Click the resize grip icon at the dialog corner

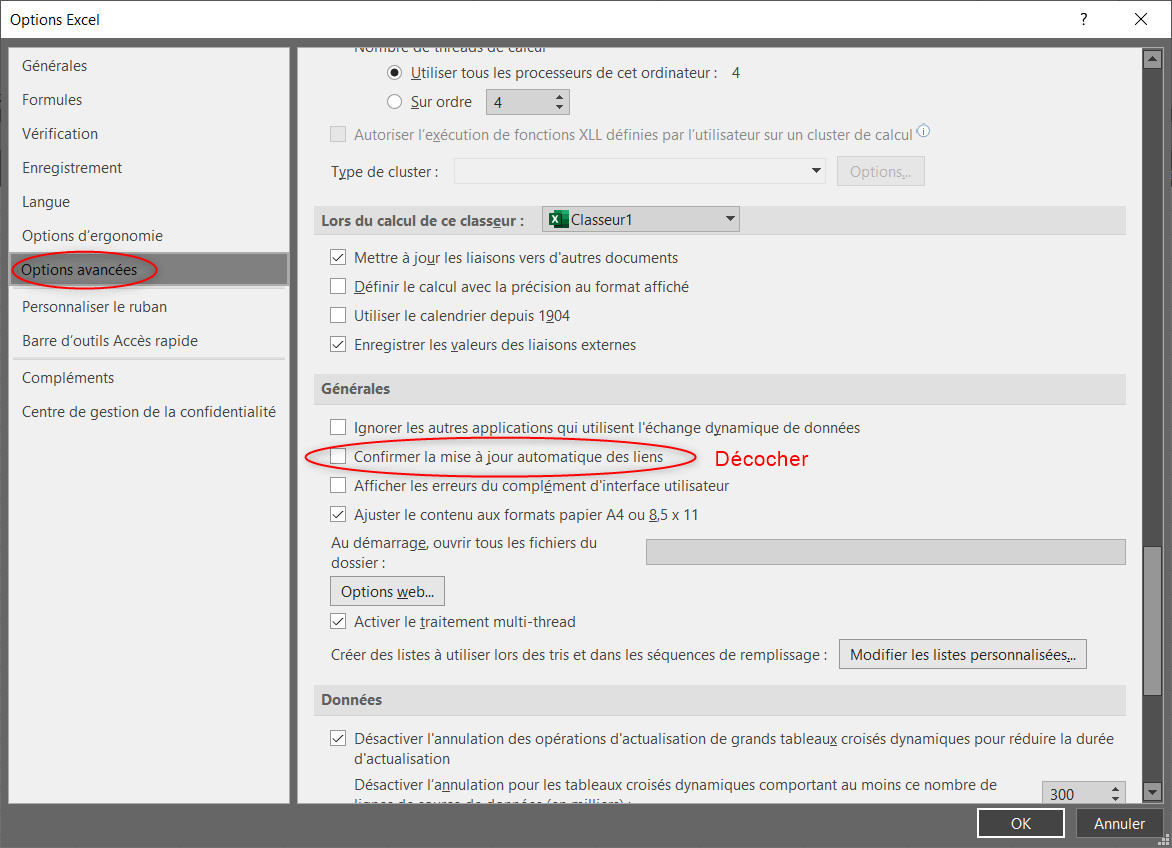pyautogui.click(x=1163, y=840)
